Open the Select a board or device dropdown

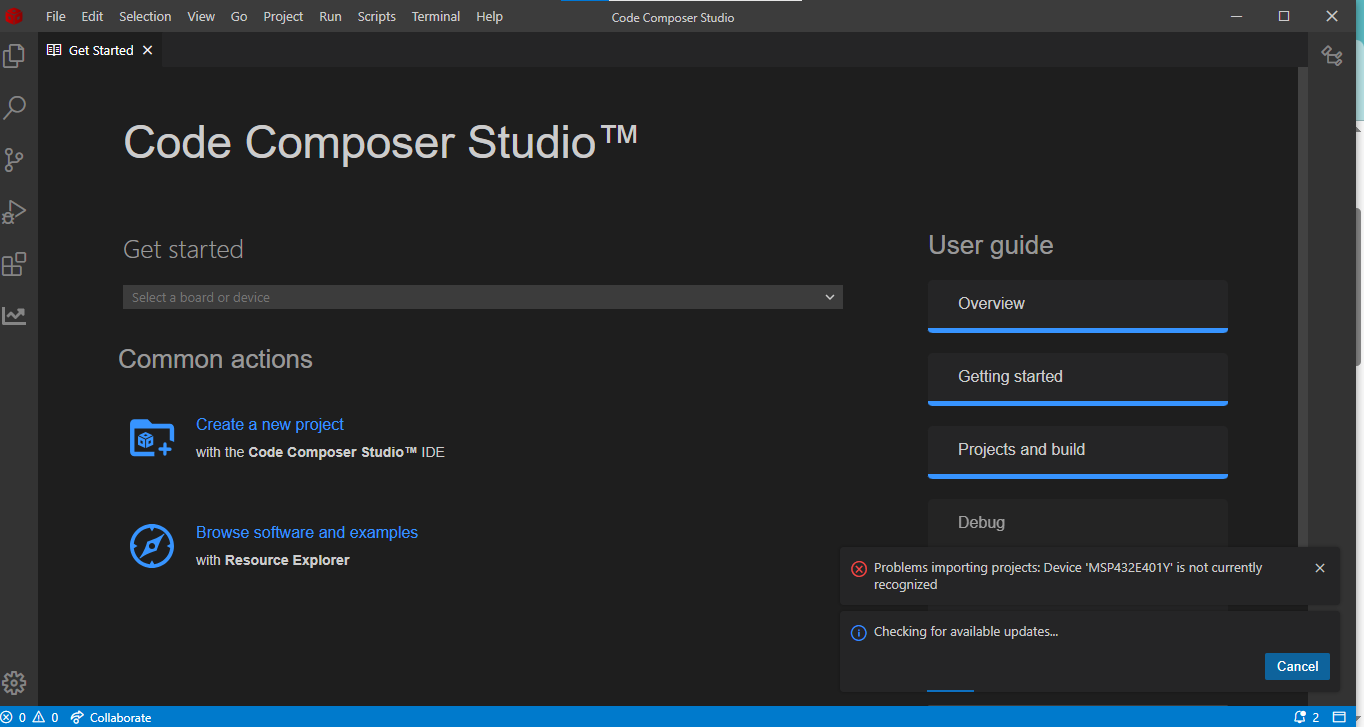[x=483, y=297]
